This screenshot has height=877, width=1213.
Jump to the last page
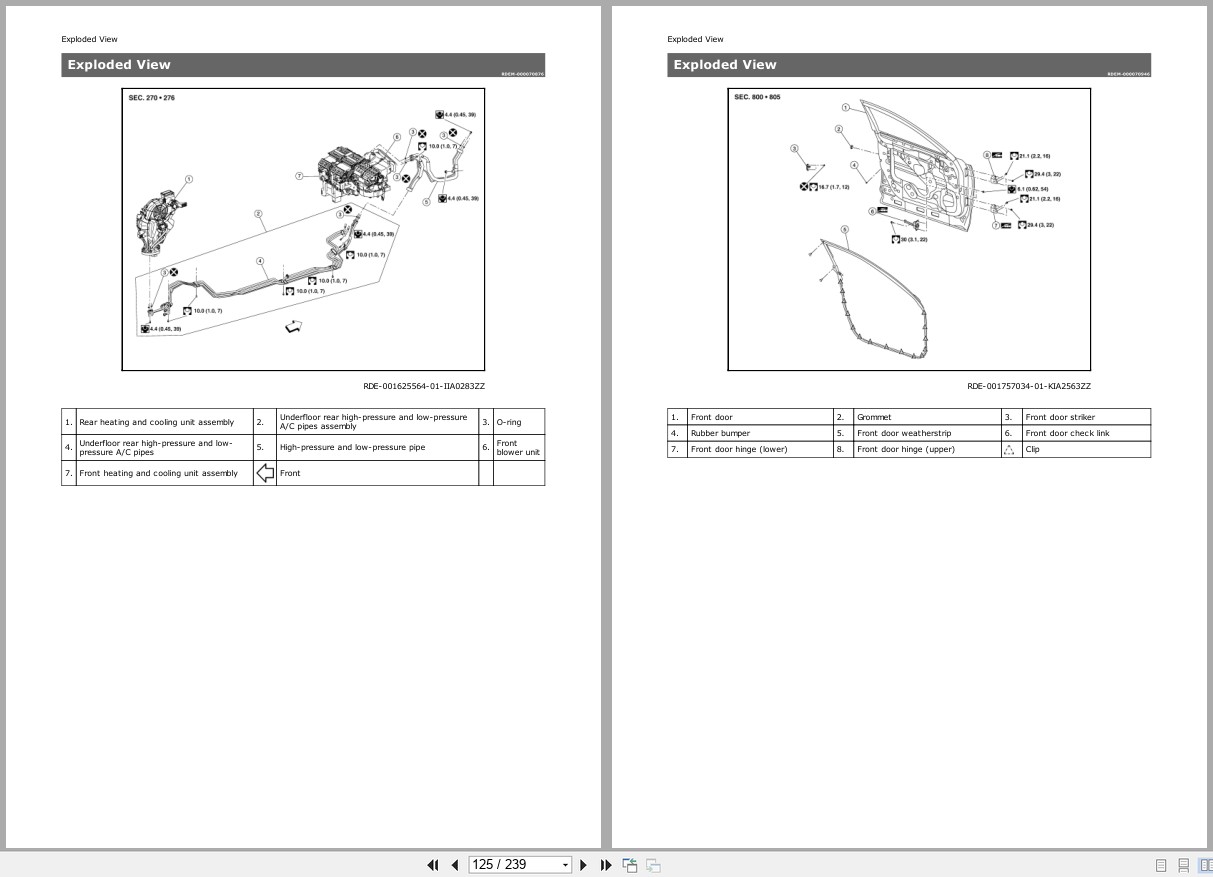coord(606,865)
